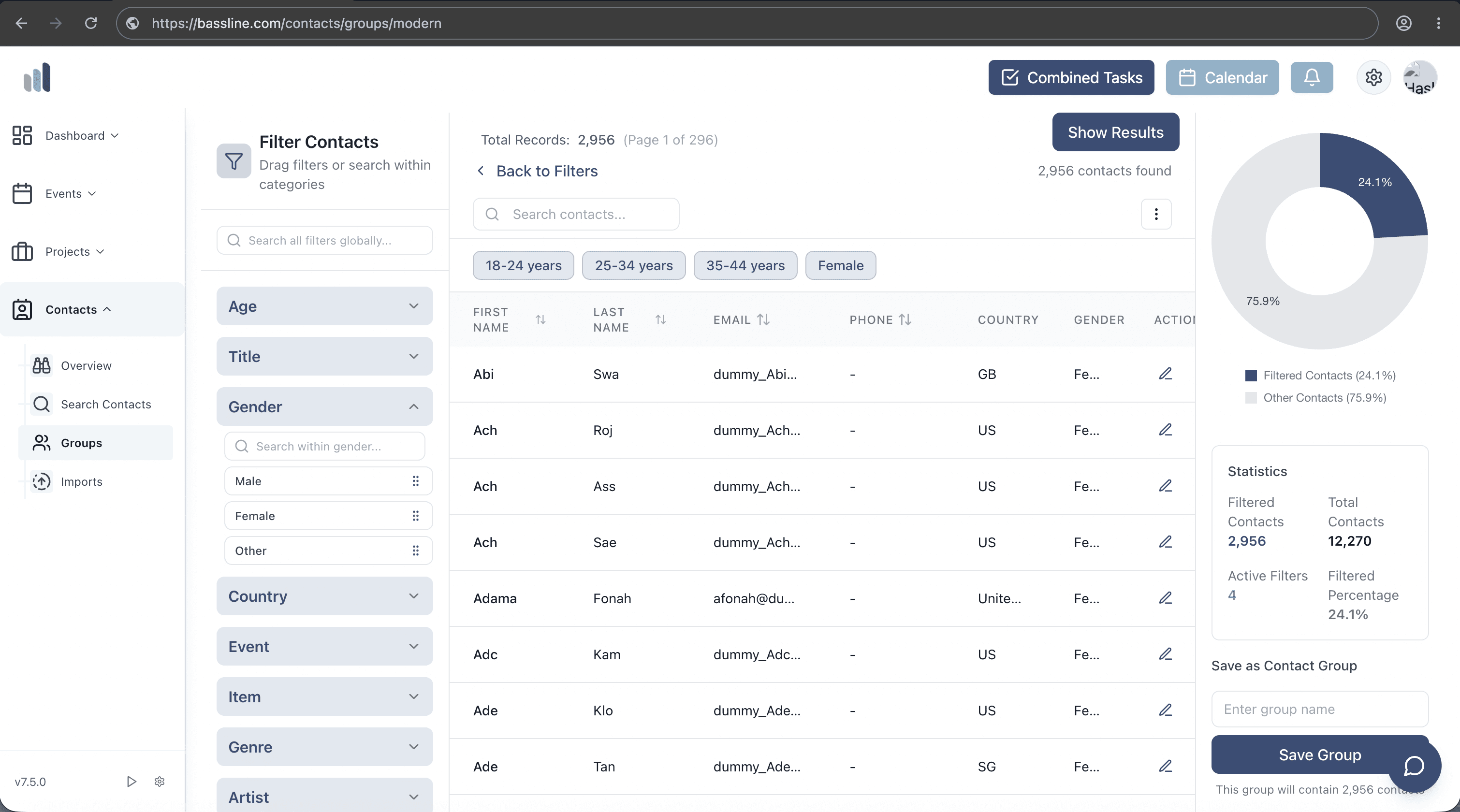1460x812 pixels.
Task: Click the drag handle on Other filter
Action: tap(415, 550)
